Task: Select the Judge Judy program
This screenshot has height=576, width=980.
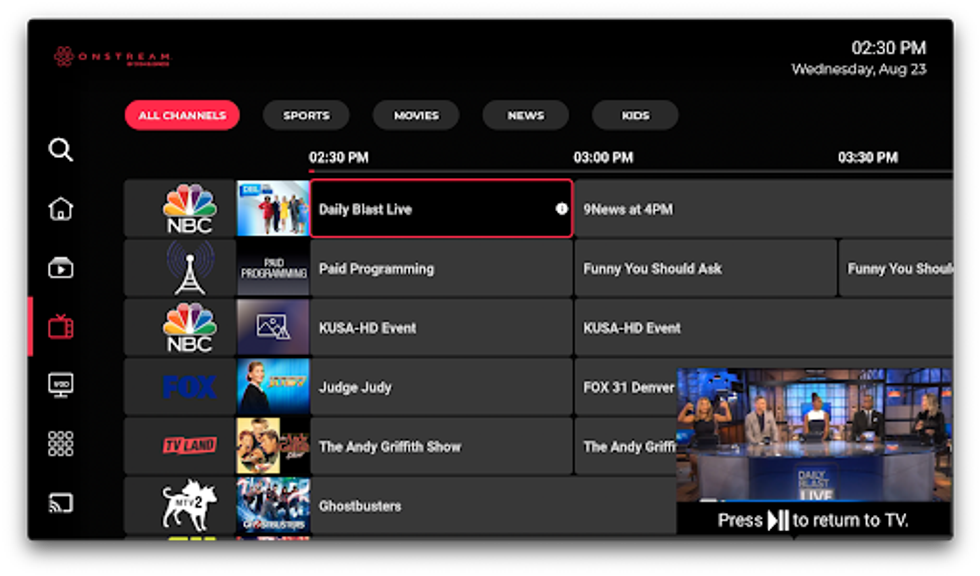Action: pos(440,387)
